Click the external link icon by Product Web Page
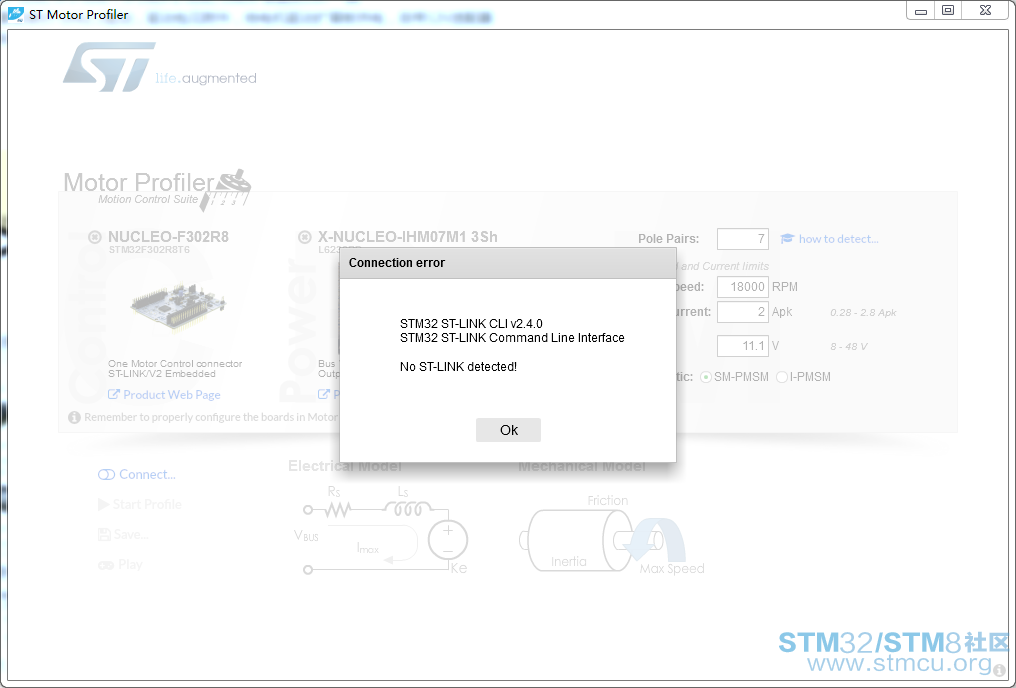This screenshot has height=688, width=1016. pyautogui.click(x=113, y=394)
